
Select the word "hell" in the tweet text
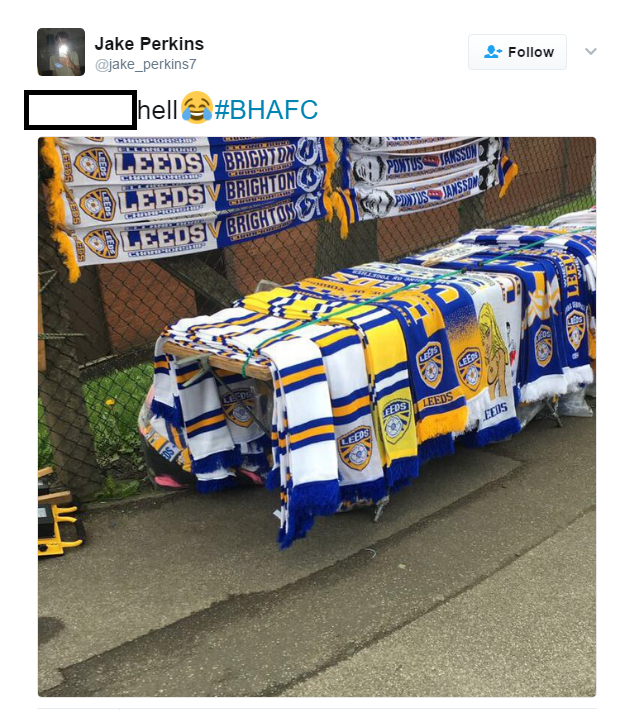pyautogui.click(x=157, y=110)
